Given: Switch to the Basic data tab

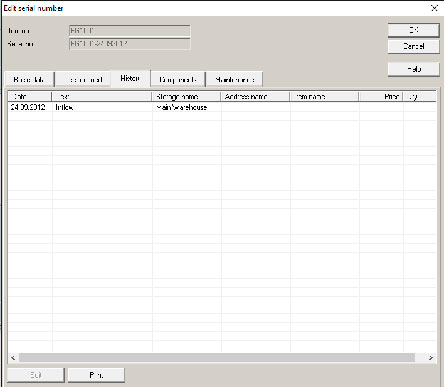Looking at the screenshot, I should pos(29,79).
